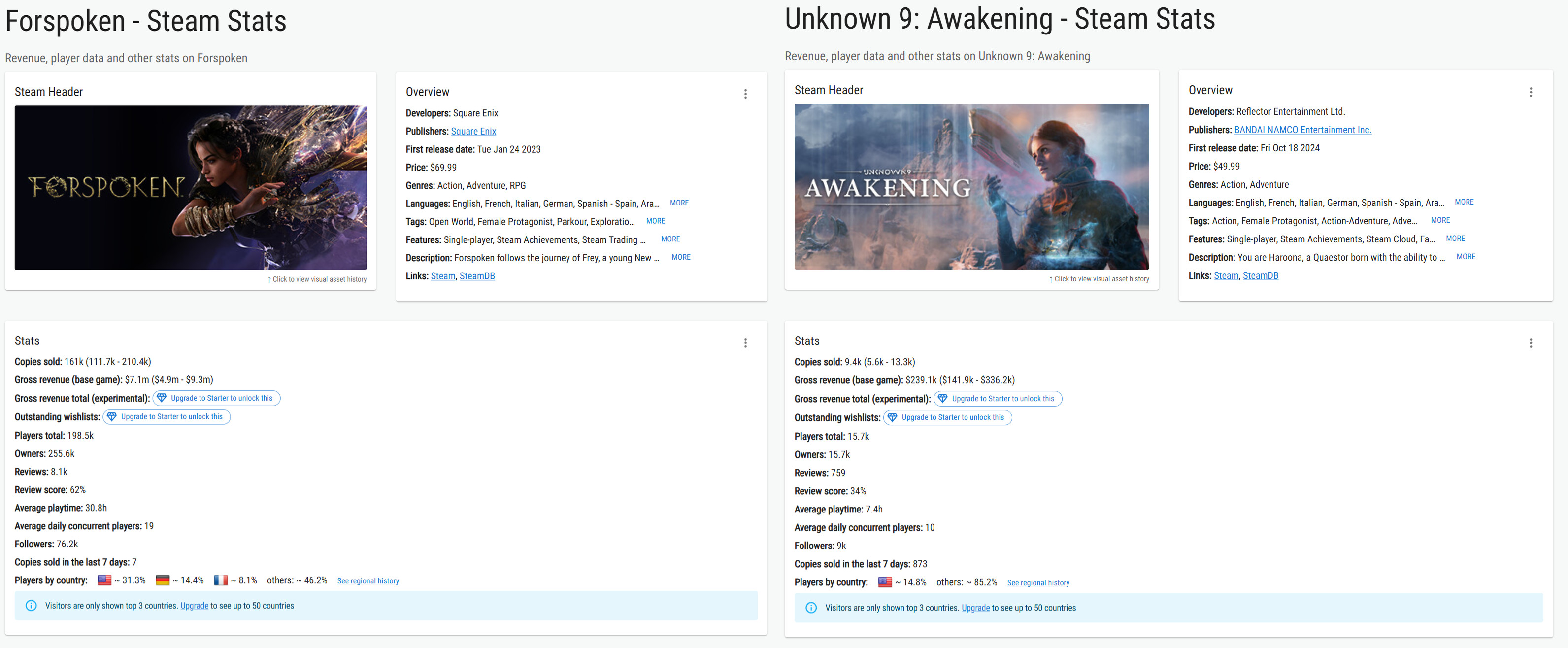1568x648 pixels.
Task: Open Unknown 9 Steam link
Action: pos(1226,276)
